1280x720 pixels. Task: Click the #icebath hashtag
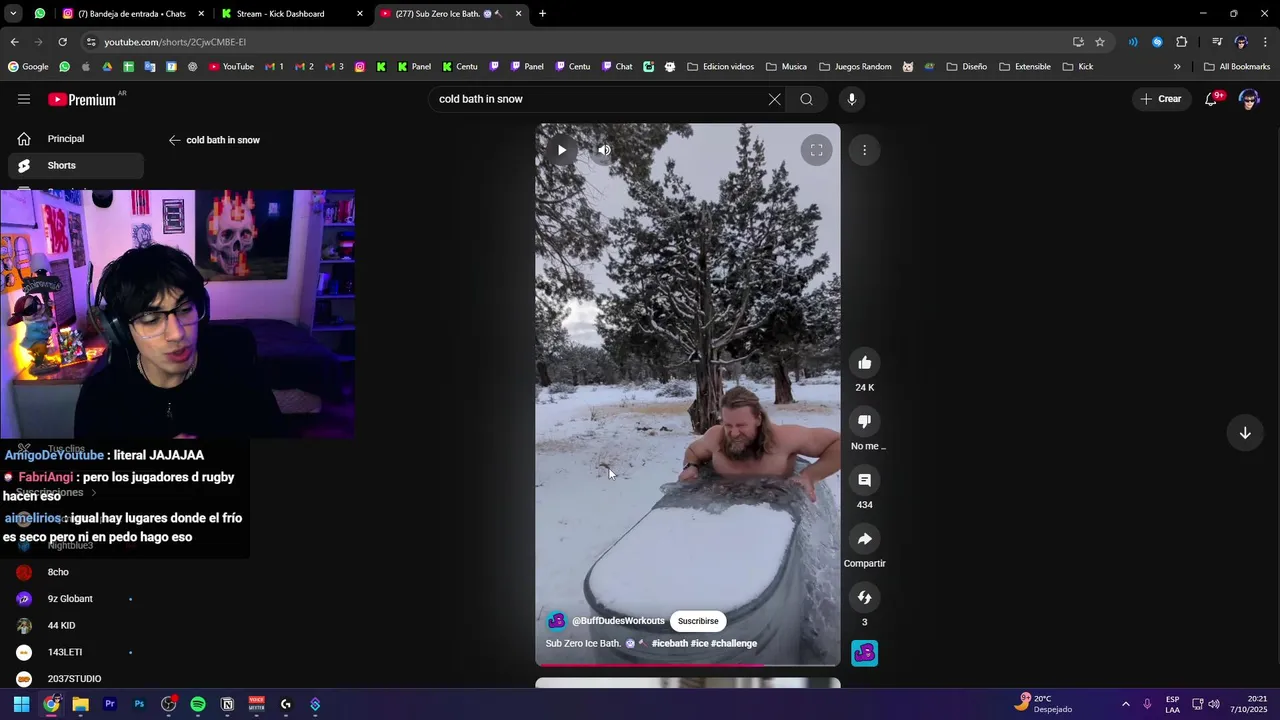[x=669, y=643]
